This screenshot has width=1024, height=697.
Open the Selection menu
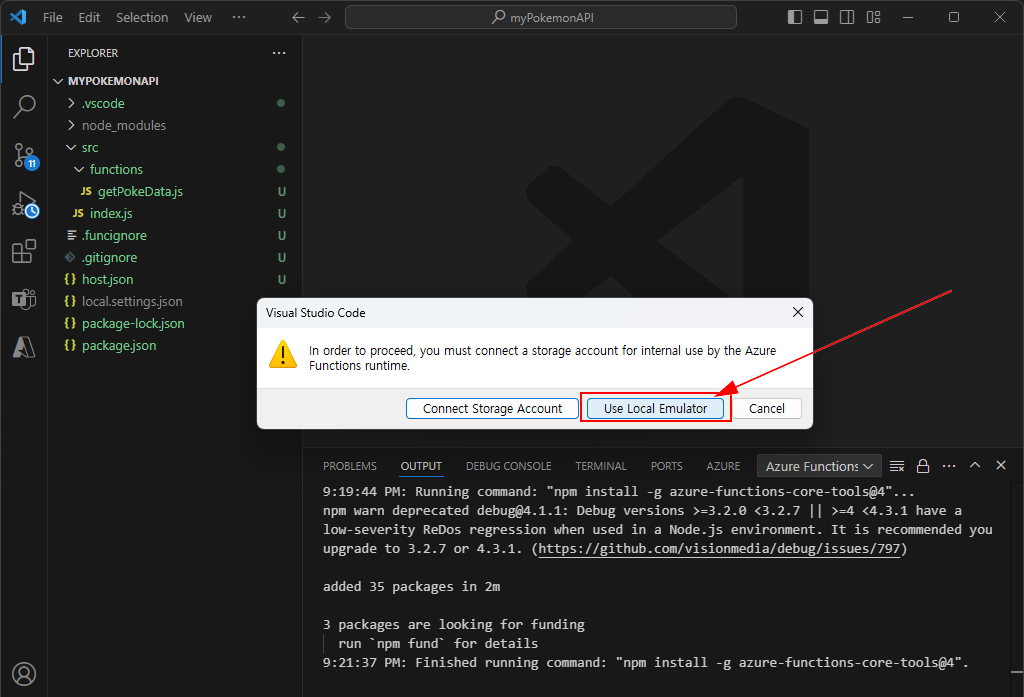pyautogui.click(x=142, y=18)
